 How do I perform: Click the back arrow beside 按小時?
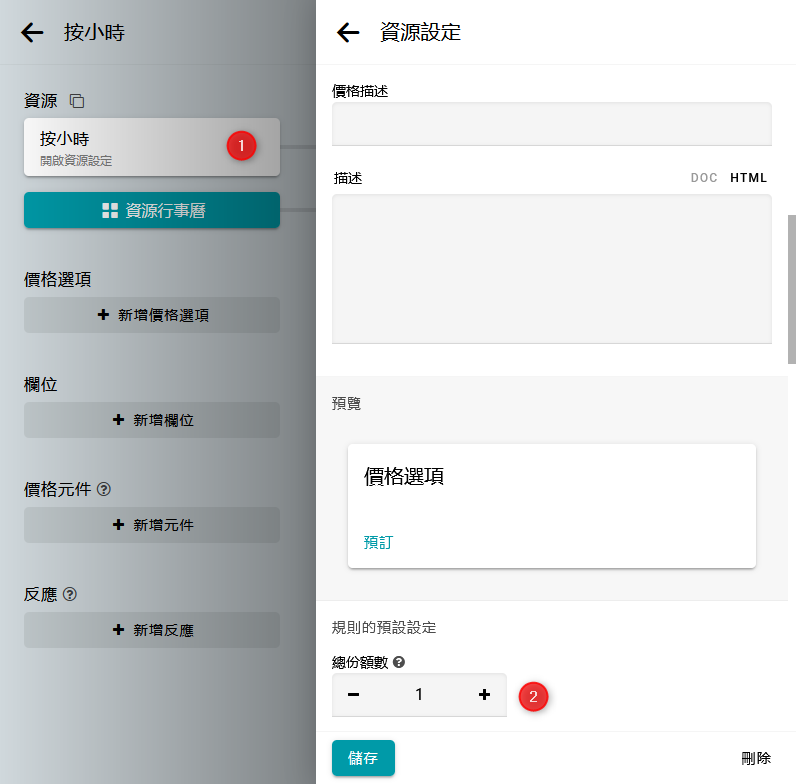click(32, 32)
